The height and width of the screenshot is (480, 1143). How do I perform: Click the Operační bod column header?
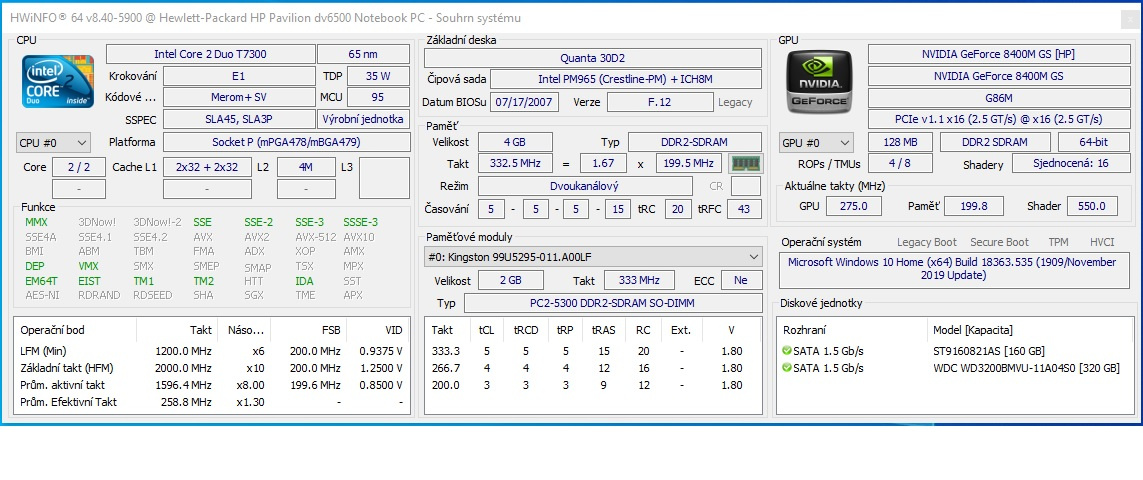[76, 330]
